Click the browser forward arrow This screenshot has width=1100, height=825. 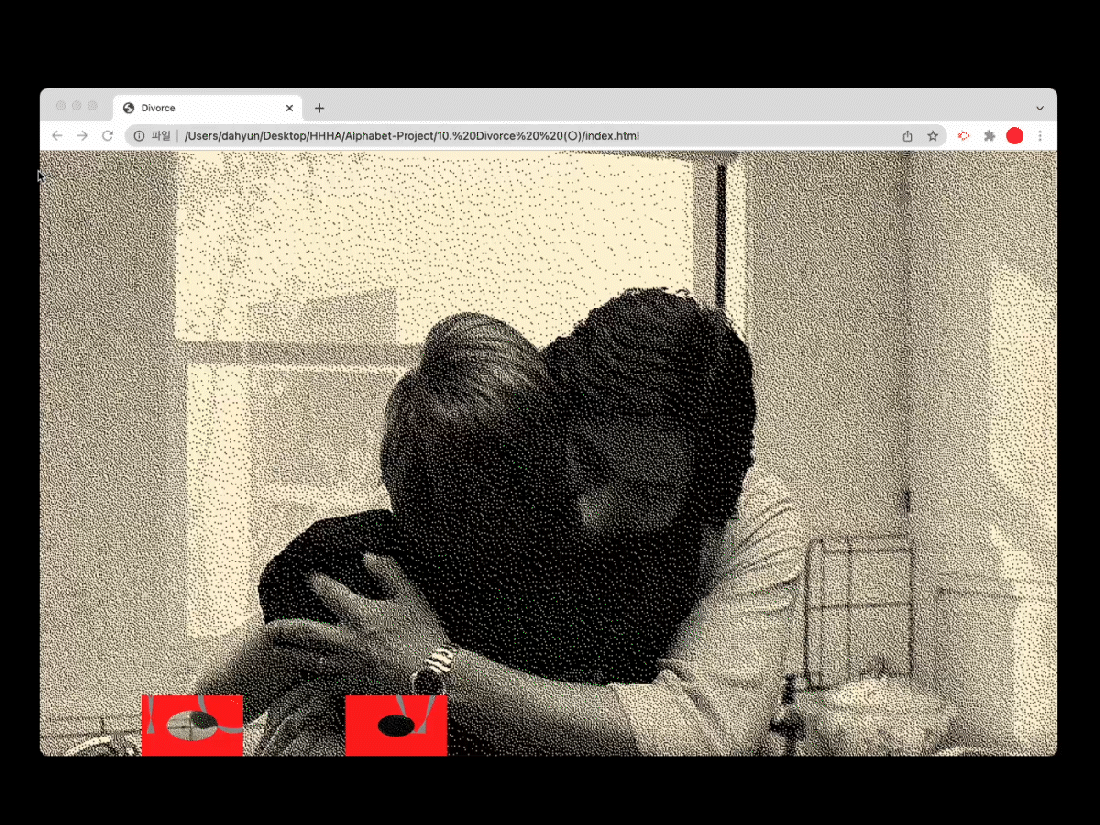(82, 136)
